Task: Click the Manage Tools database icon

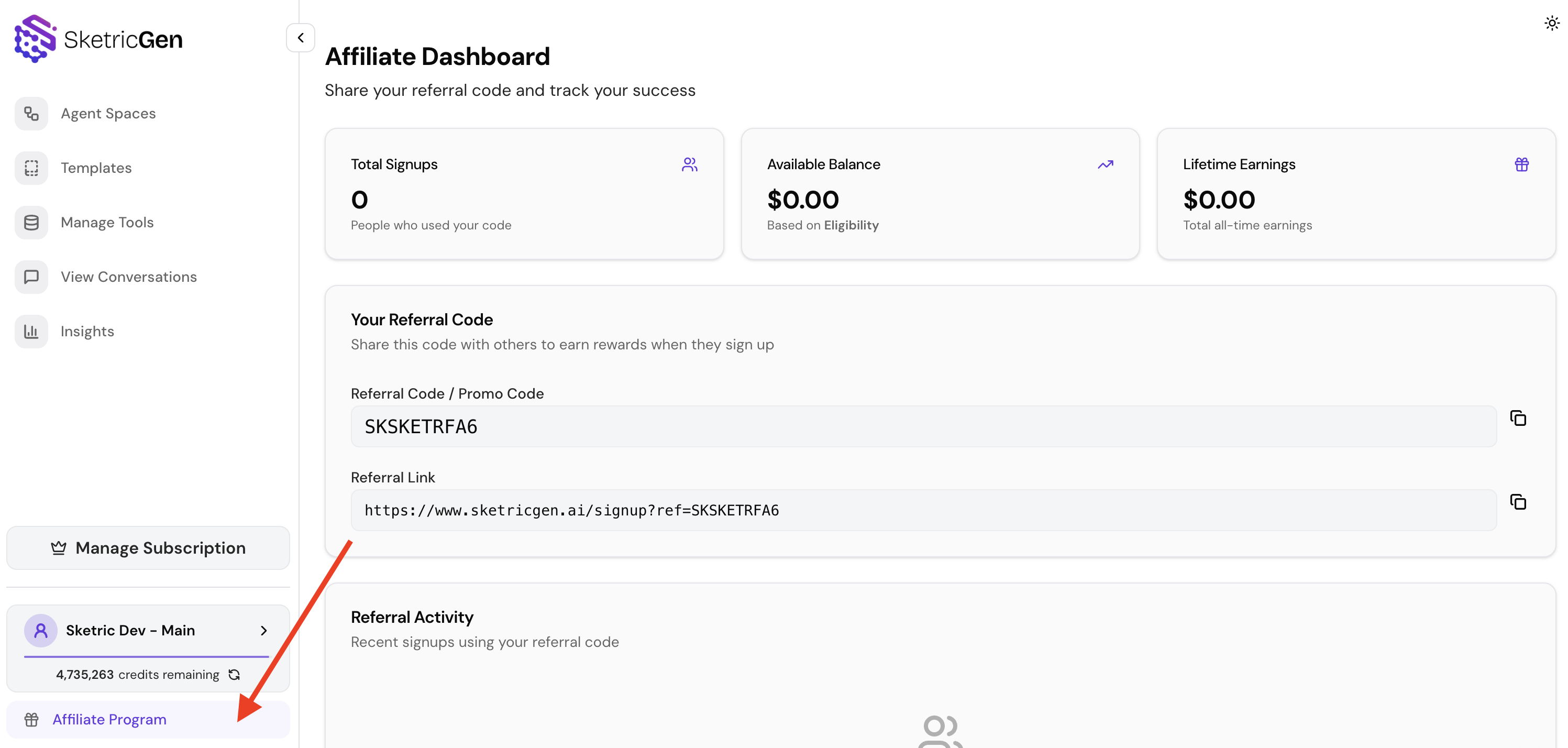Action: coord(31,222)
